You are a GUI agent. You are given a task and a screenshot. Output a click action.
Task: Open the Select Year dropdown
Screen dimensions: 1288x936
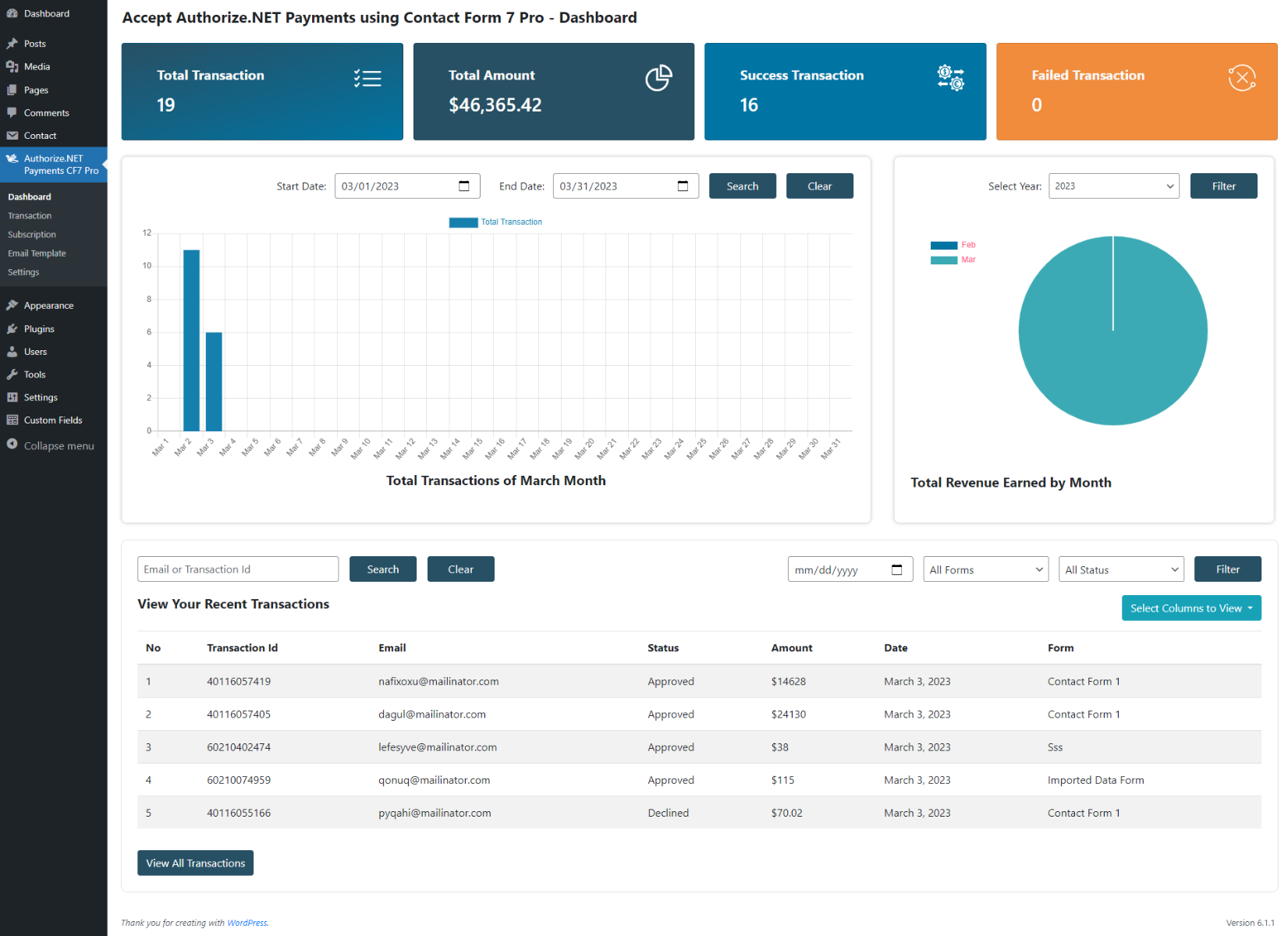coord(1113,186)
